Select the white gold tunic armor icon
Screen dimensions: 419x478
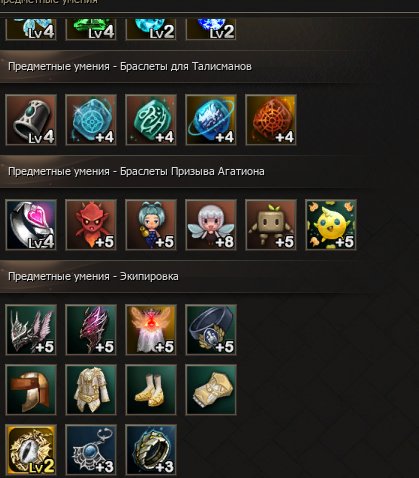tap(91, 390)
